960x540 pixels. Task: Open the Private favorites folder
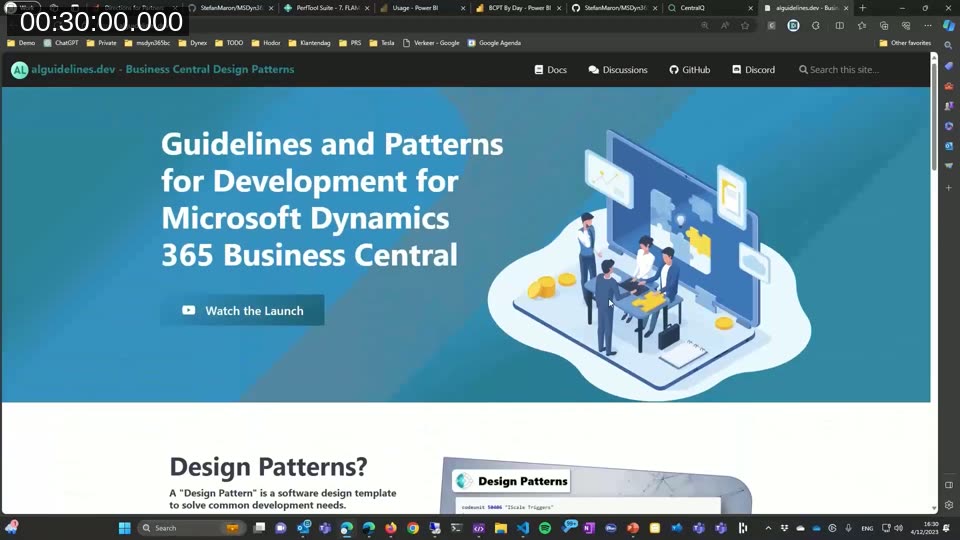pos(102,43)
